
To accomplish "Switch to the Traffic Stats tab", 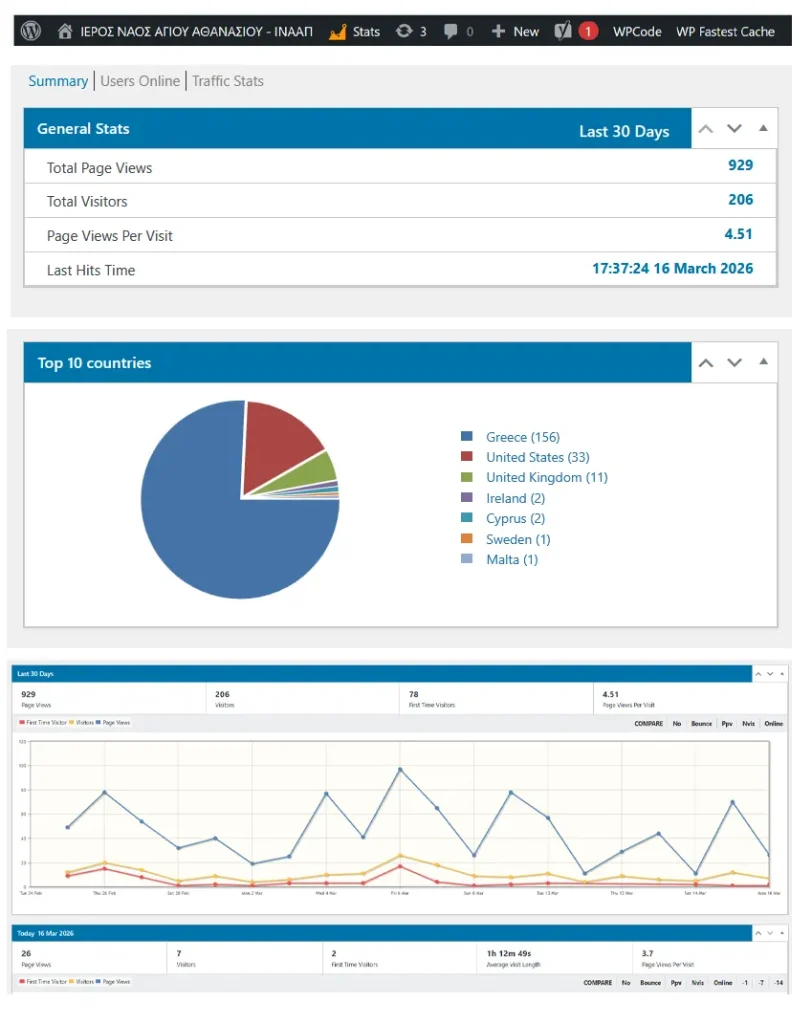I will click(x=228, y=81).
